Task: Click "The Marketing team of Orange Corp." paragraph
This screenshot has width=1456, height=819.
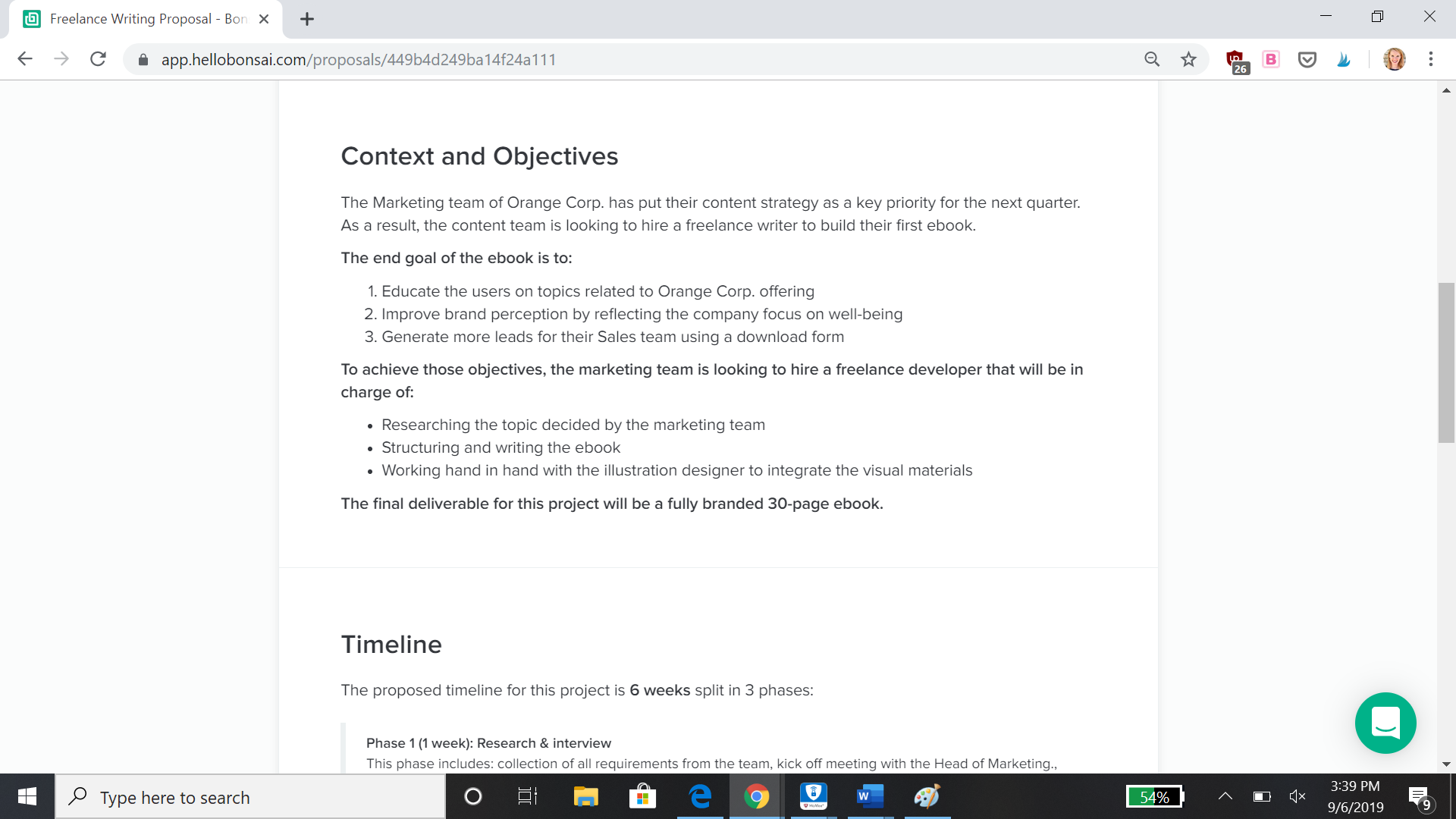Action: [x=711, y=214]
